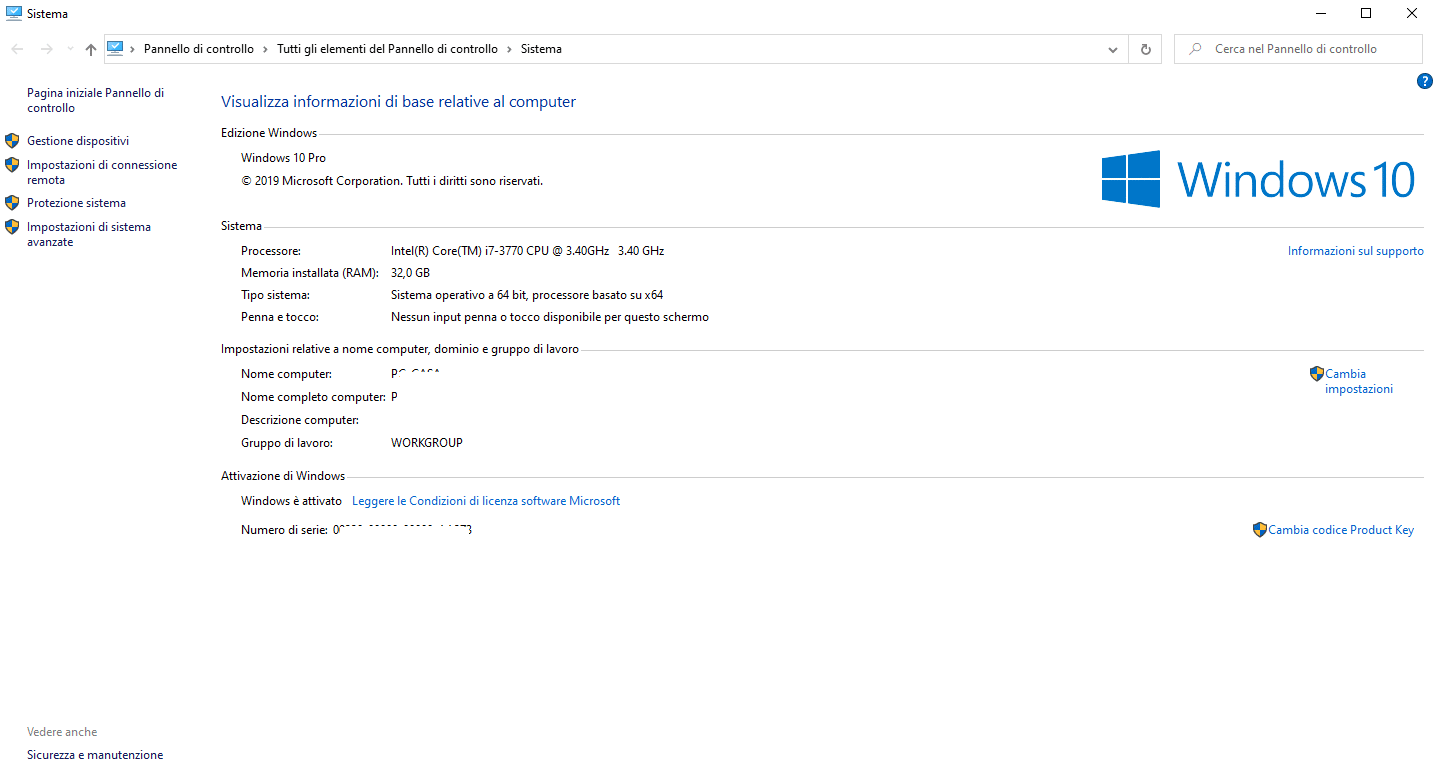Open Sicurezza e manutenzione link
Screen dimensions: 1434x778
95,755
